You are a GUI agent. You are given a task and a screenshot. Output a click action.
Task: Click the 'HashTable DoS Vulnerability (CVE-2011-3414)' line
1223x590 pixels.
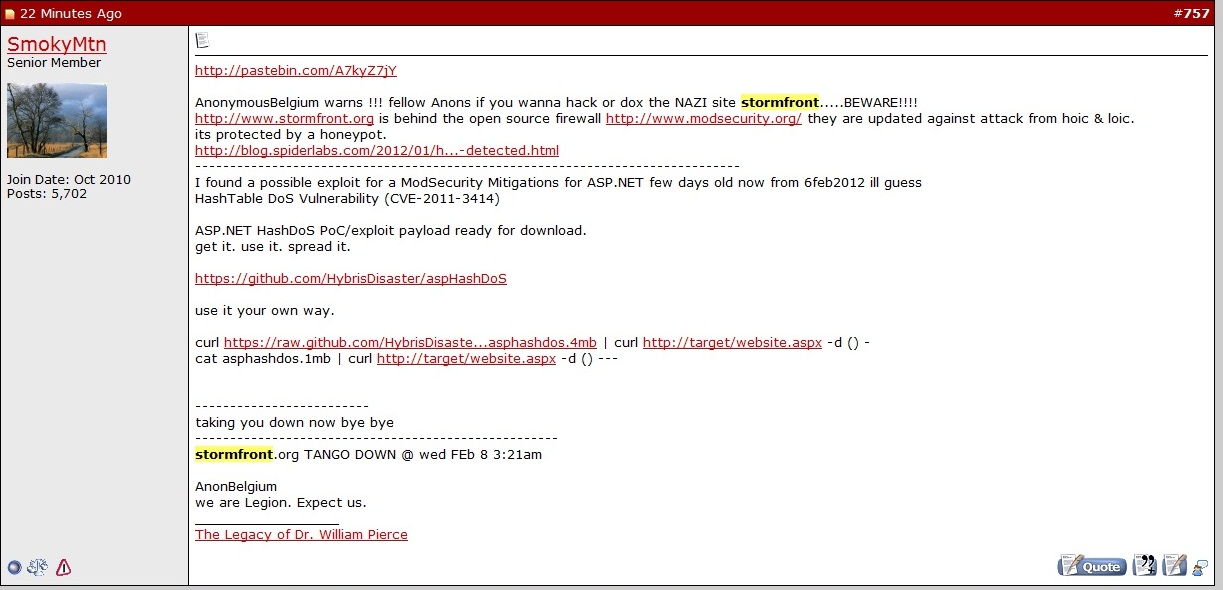[x=347, y=199]
